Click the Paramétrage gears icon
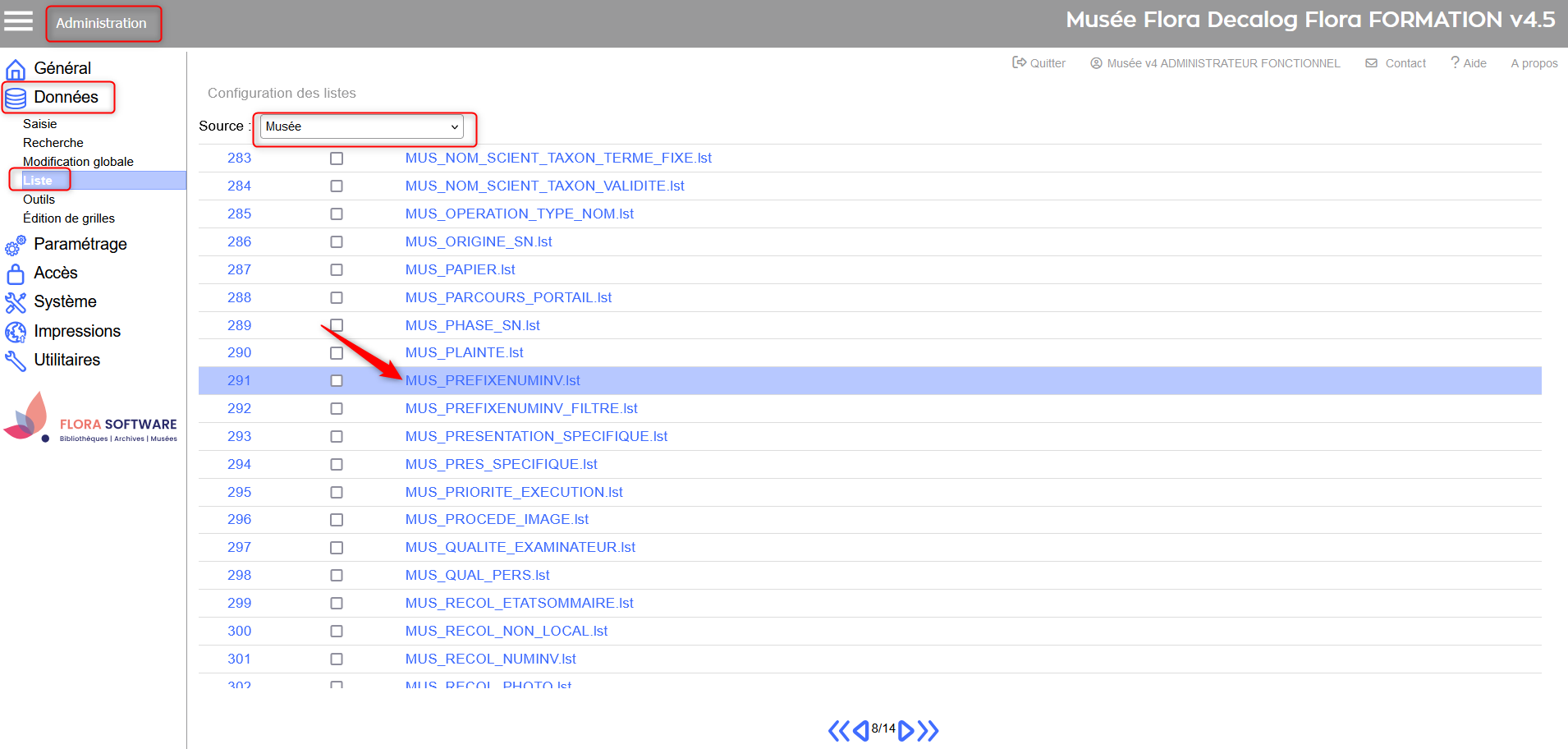The height and width of the screenshot is (749, 1568). pyautogui.click(x=16, y=245)
